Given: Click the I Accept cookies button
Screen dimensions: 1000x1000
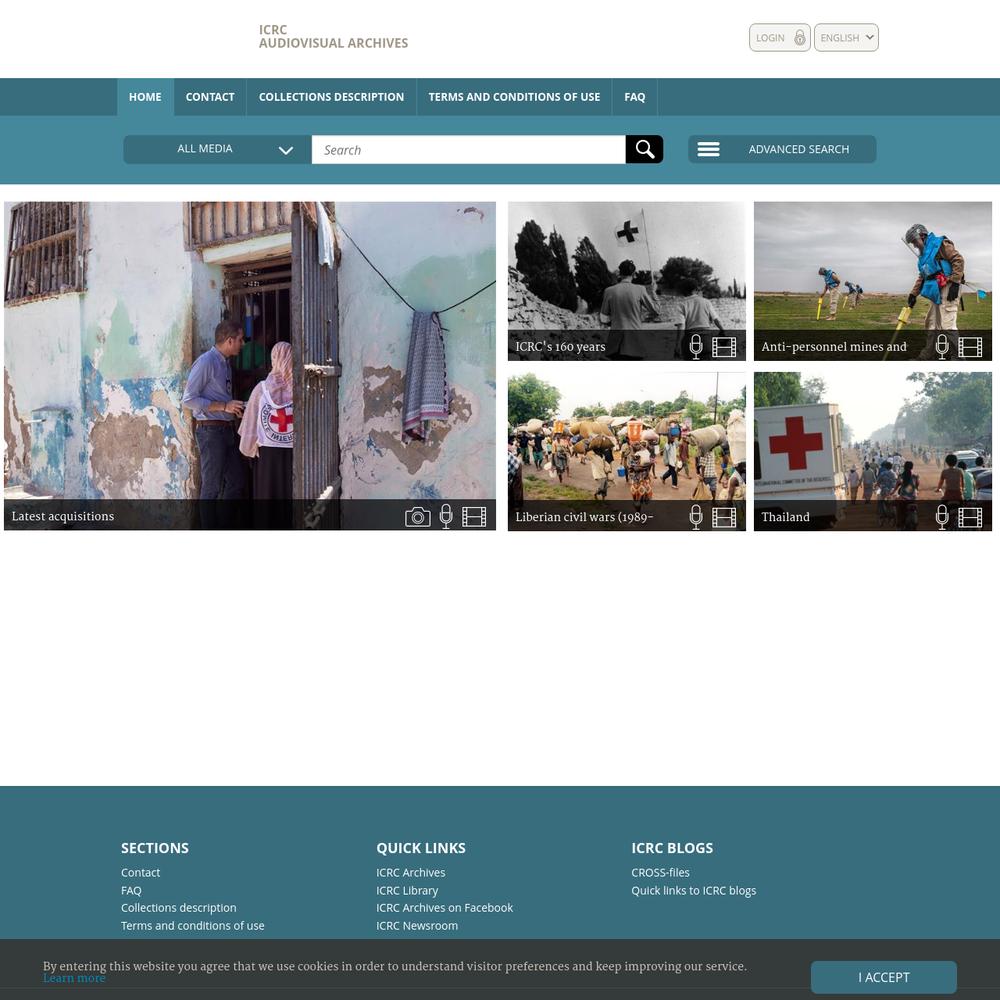Looking at the screenshot, I should (883, 977).
